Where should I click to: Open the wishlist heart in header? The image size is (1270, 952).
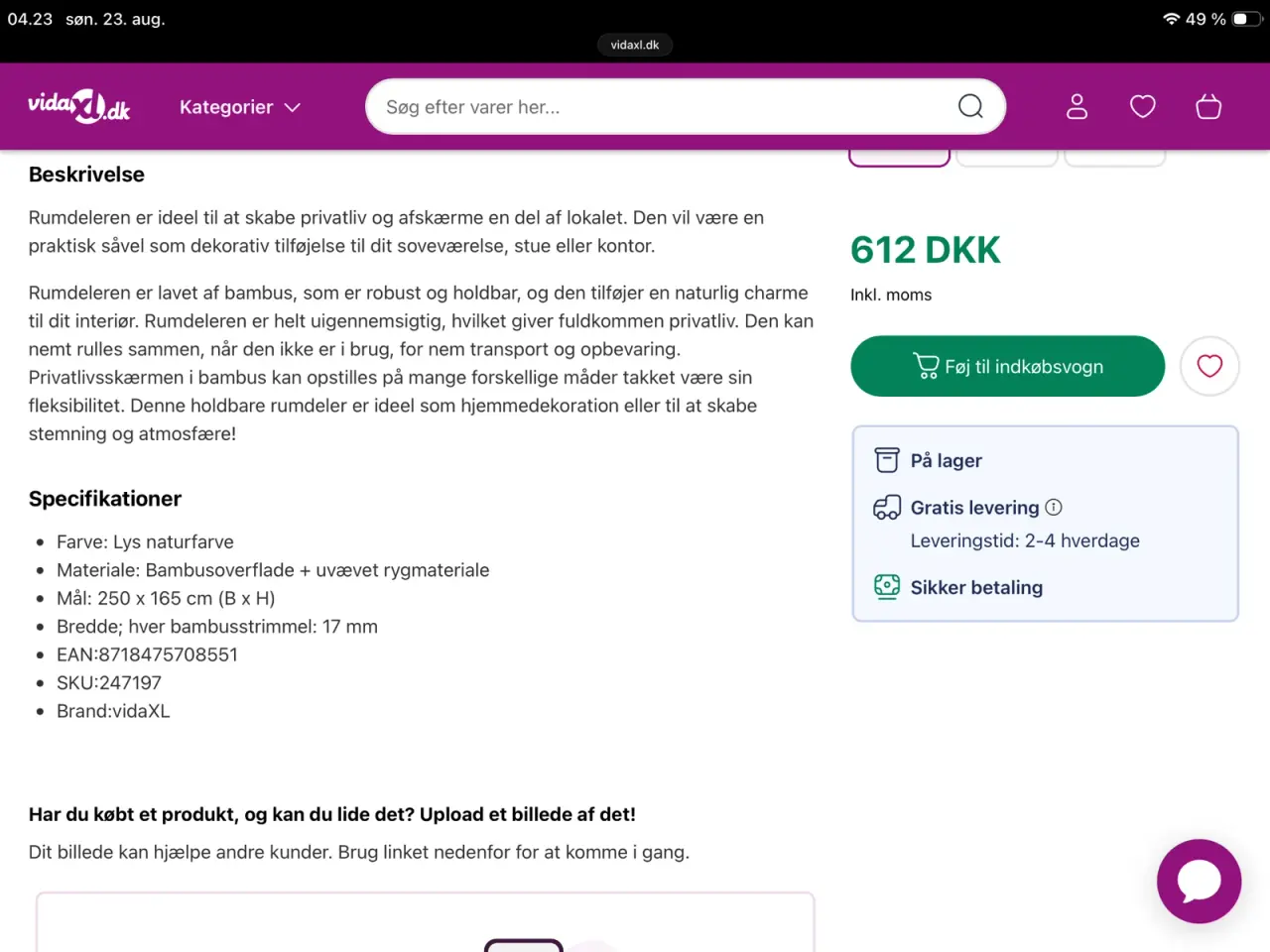pyautogui.click(x=1143, y=106)
